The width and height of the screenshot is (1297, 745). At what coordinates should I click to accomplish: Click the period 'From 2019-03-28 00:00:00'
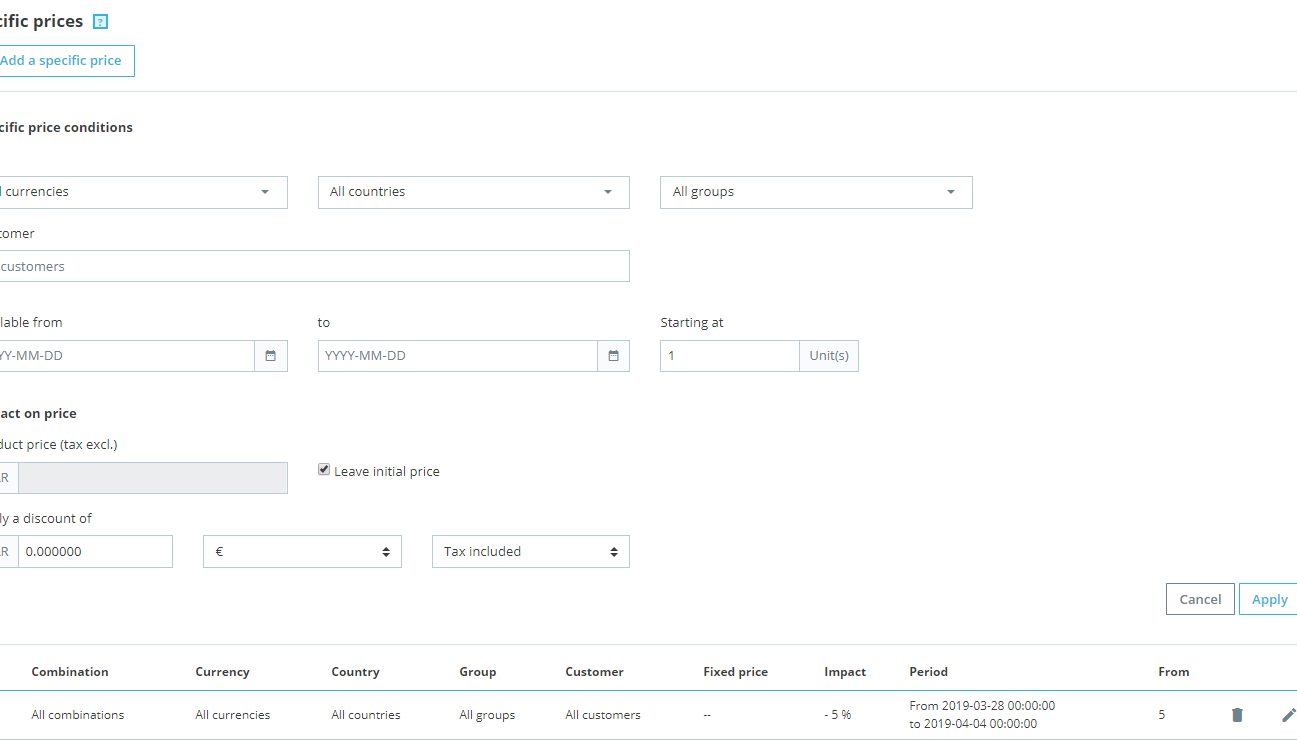982,706
